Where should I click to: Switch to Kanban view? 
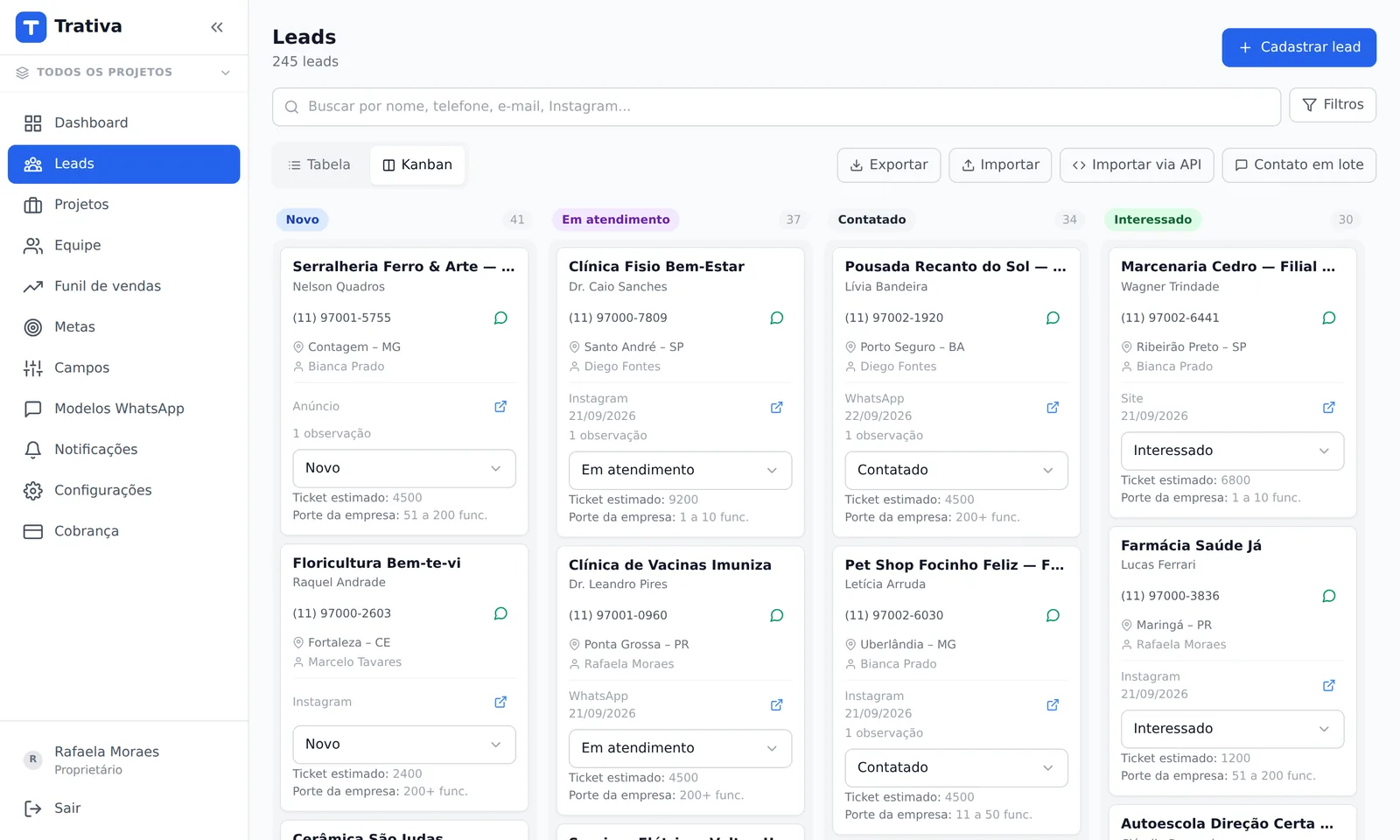[x=417, y=164]
